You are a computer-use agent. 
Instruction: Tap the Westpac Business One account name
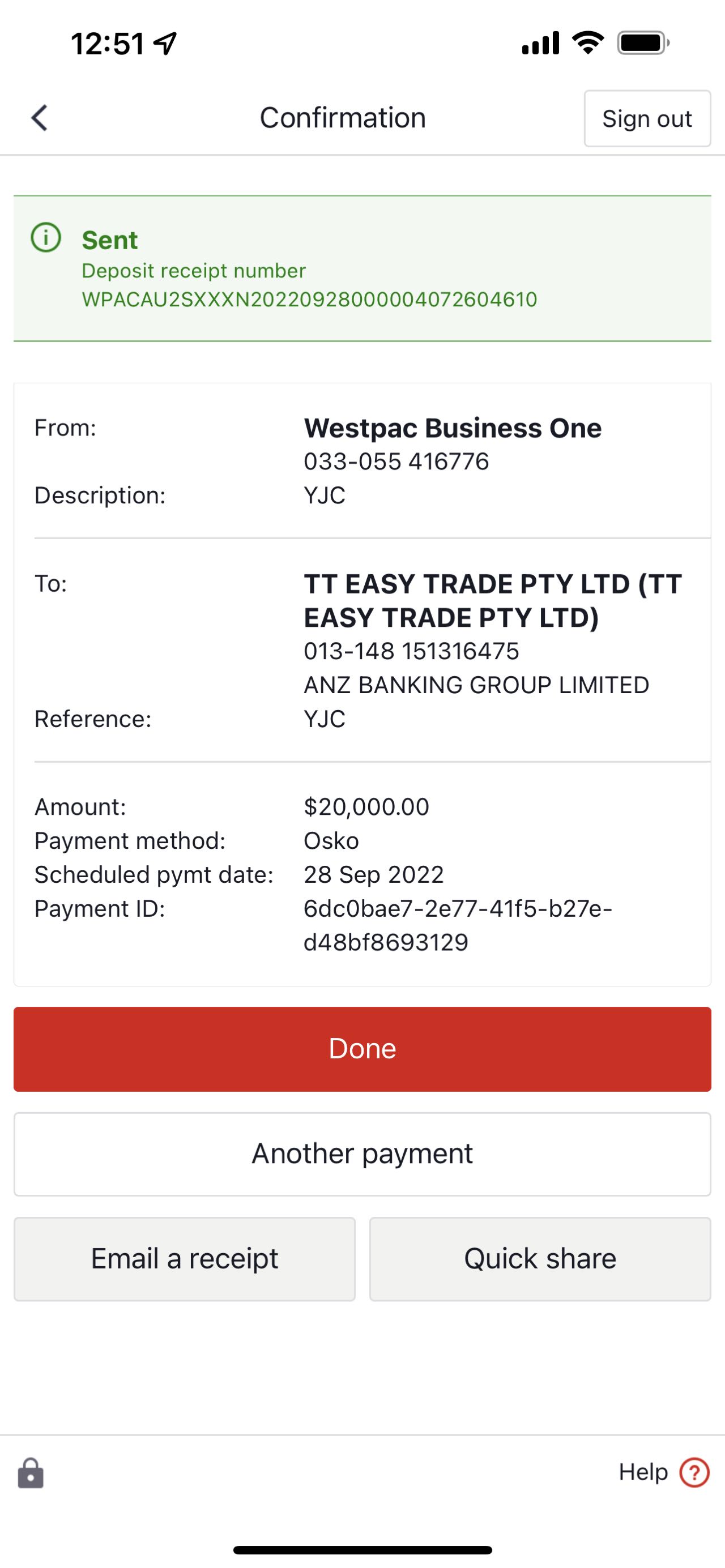click(453, 428)
